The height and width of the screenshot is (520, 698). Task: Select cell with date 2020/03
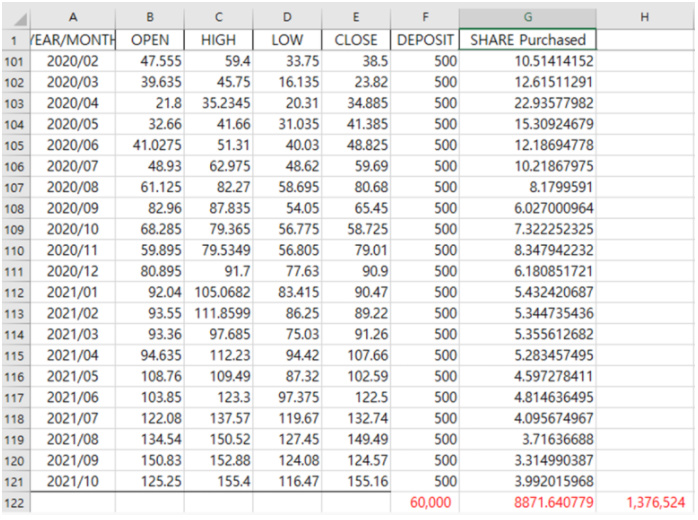coord(73,82)
